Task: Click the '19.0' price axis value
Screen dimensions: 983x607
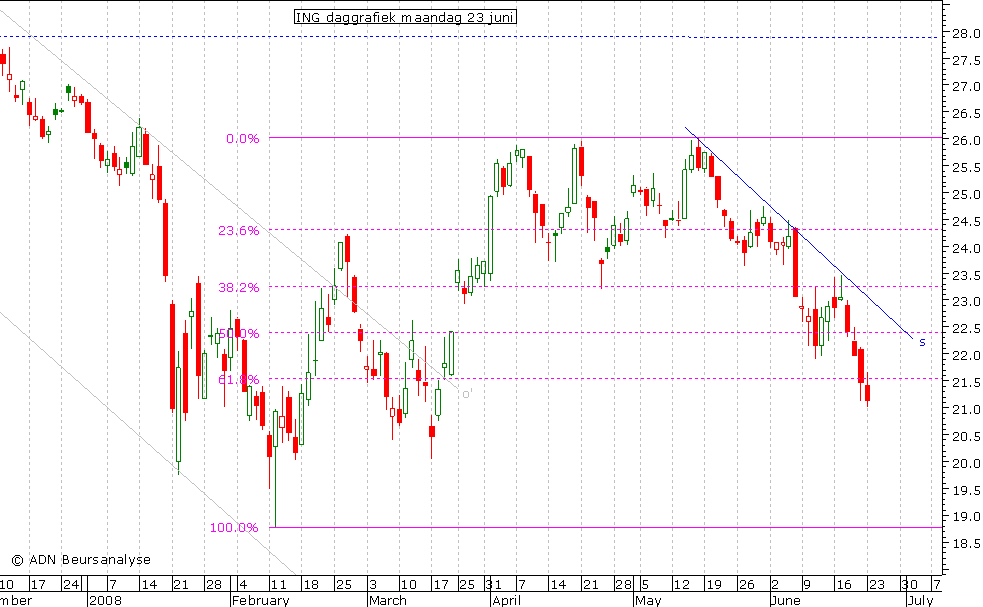Action: (966, 517)
